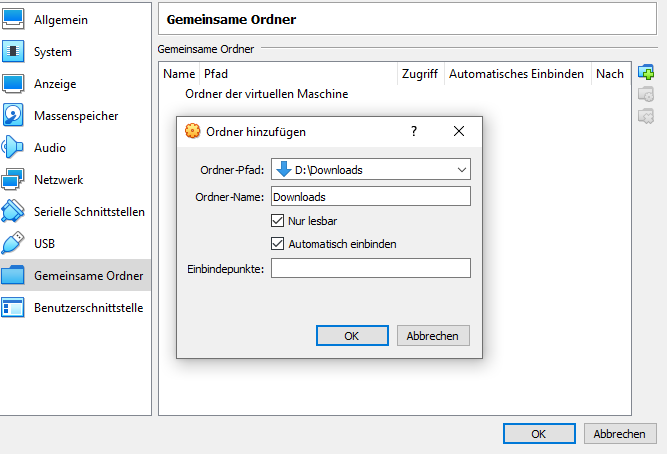Click the Ordner-Name text field

[x=370, y=197]
